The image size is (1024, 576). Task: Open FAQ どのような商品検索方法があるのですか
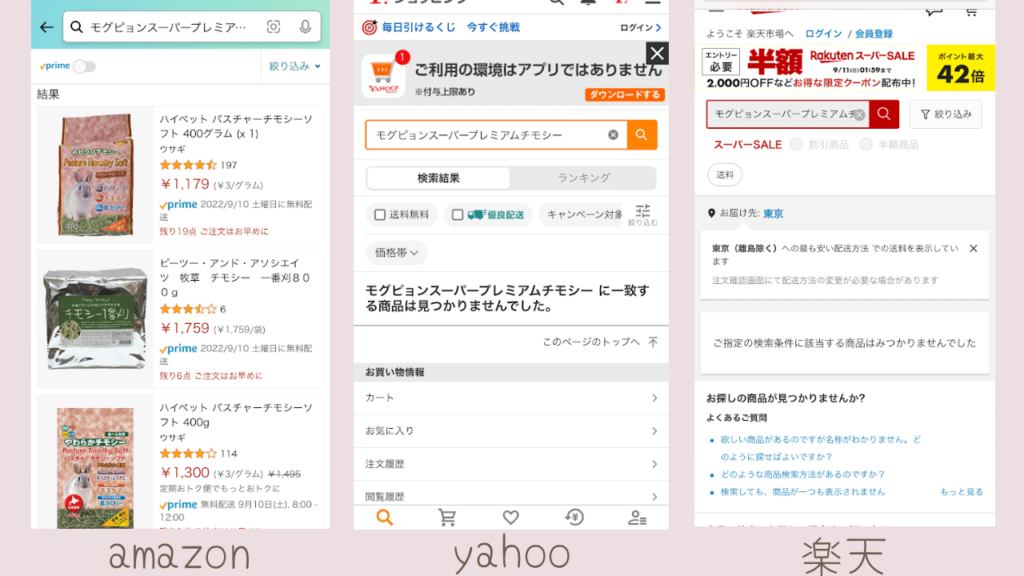pos(802,475)
